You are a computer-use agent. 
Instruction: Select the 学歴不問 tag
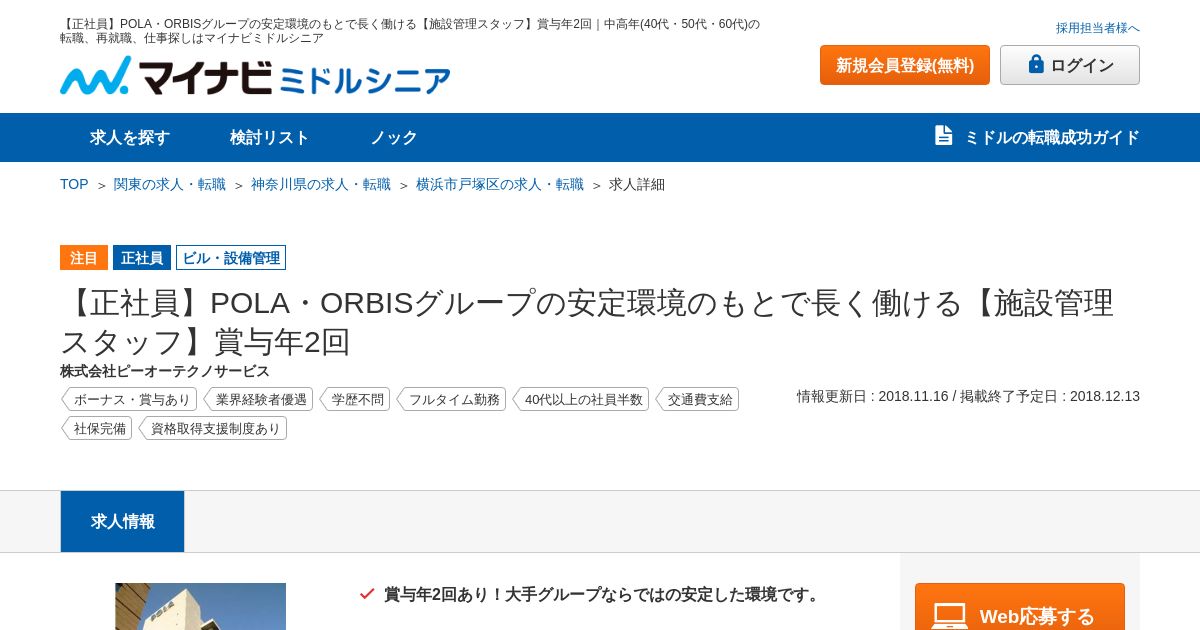click(355, 399)
